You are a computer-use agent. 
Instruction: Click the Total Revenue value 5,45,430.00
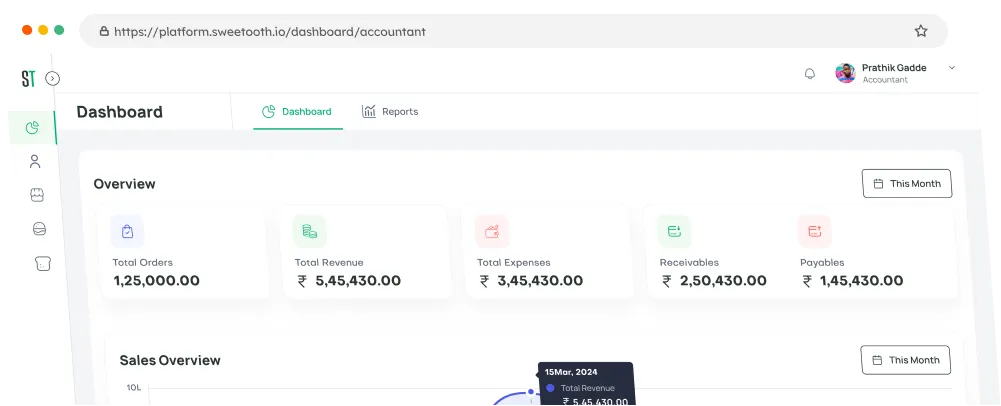tap(358, 280)
